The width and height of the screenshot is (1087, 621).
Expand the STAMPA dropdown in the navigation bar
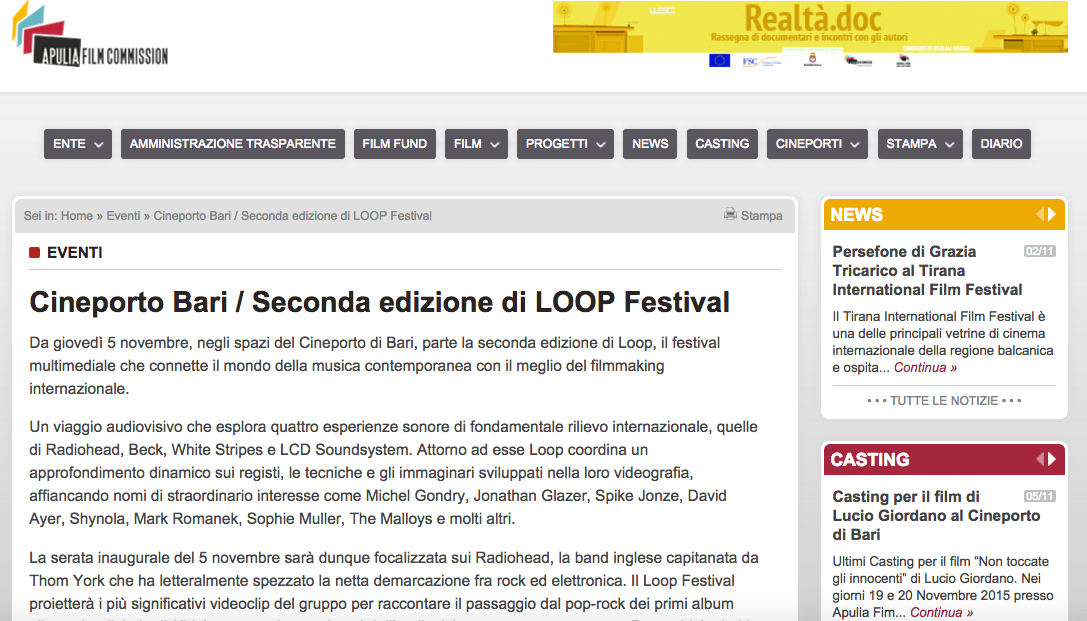920,143
